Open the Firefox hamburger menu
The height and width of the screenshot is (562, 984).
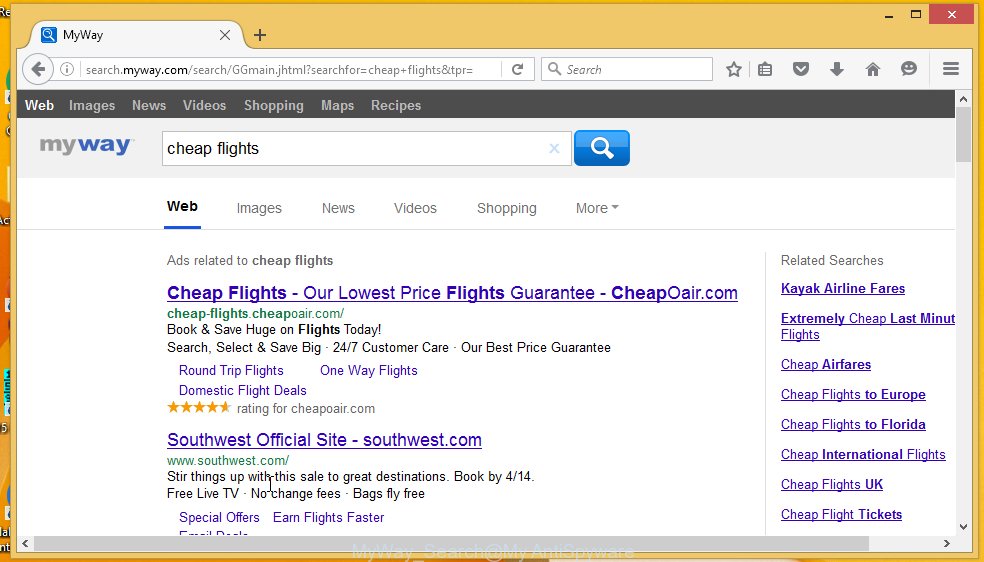pos(950,69)
